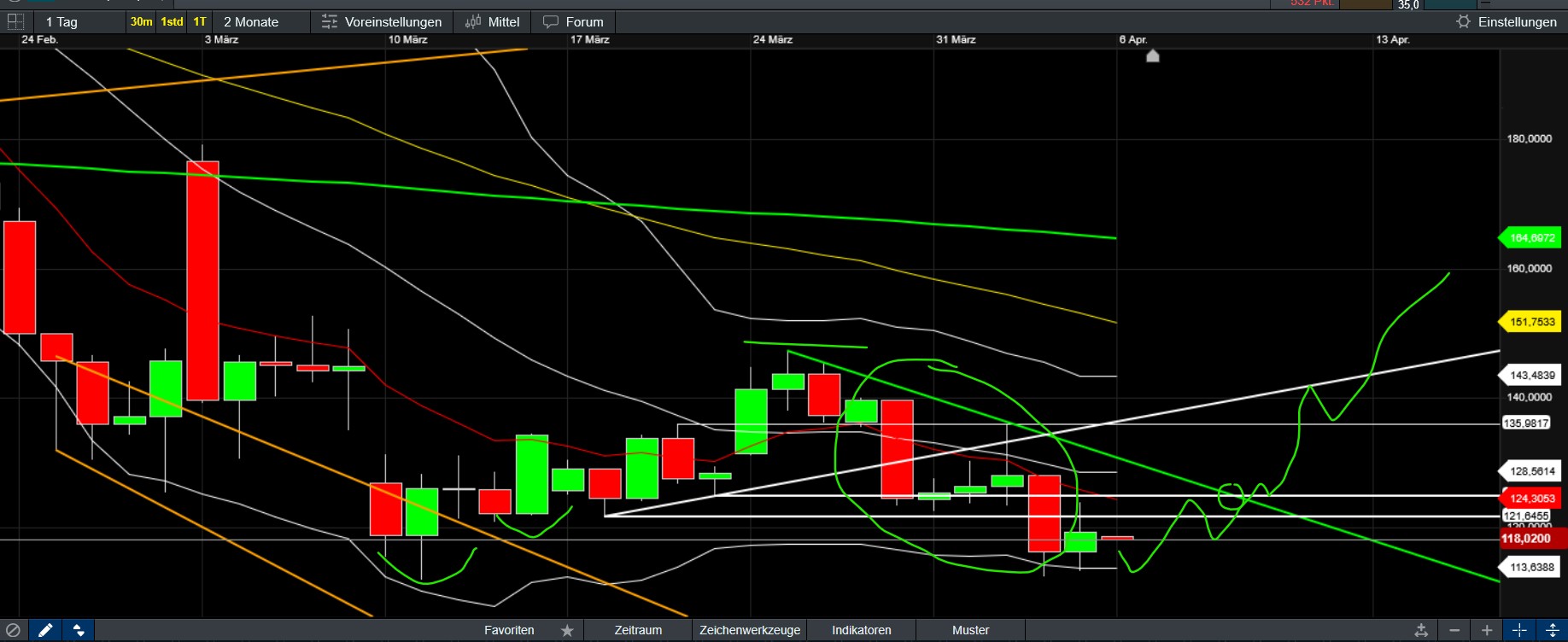Toggle the crosshair cursor button
The width and height of the screenshot is (1568, 642).
[x=1519, y=630]
